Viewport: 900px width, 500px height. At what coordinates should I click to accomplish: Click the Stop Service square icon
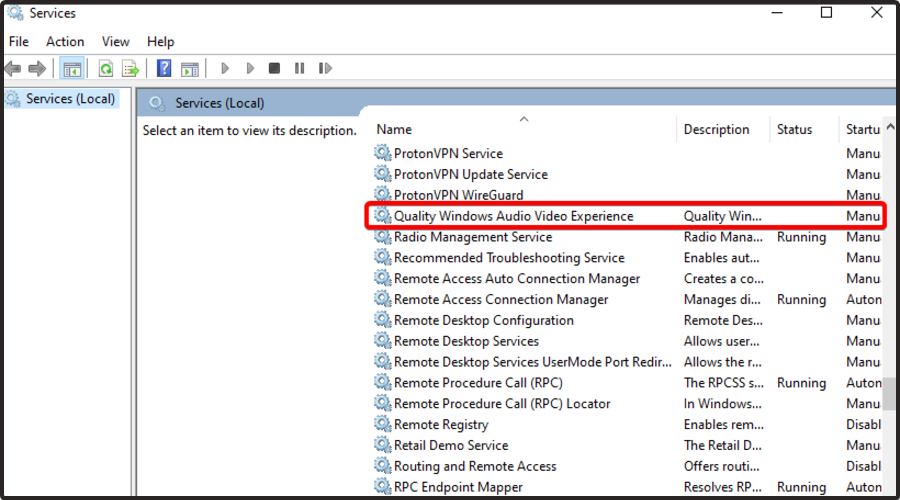pyautogui.click(x=274, y=68)
